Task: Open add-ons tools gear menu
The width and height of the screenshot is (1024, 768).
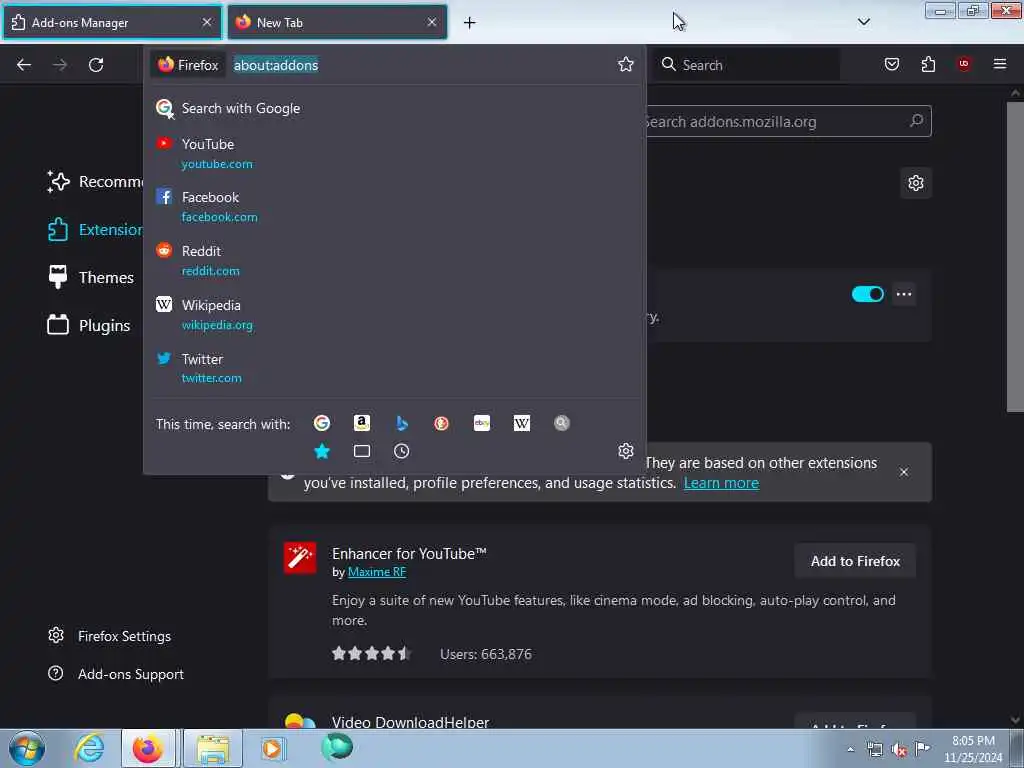Action: click(x=916, y=183)
